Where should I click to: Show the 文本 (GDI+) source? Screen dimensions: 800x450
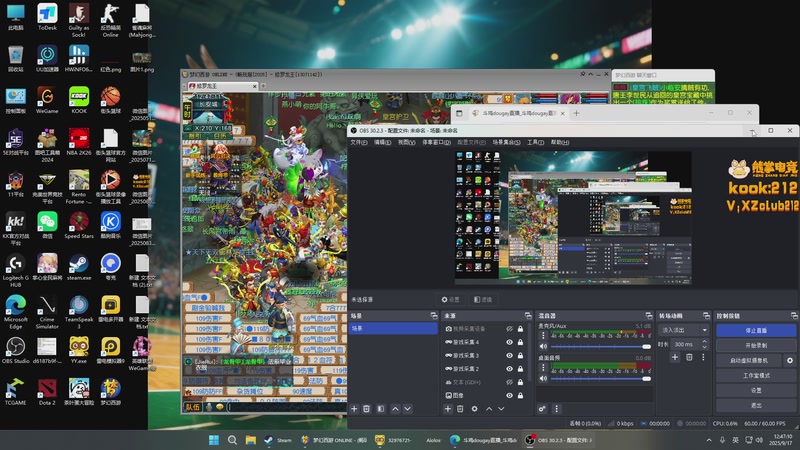(x=509, y=382)
